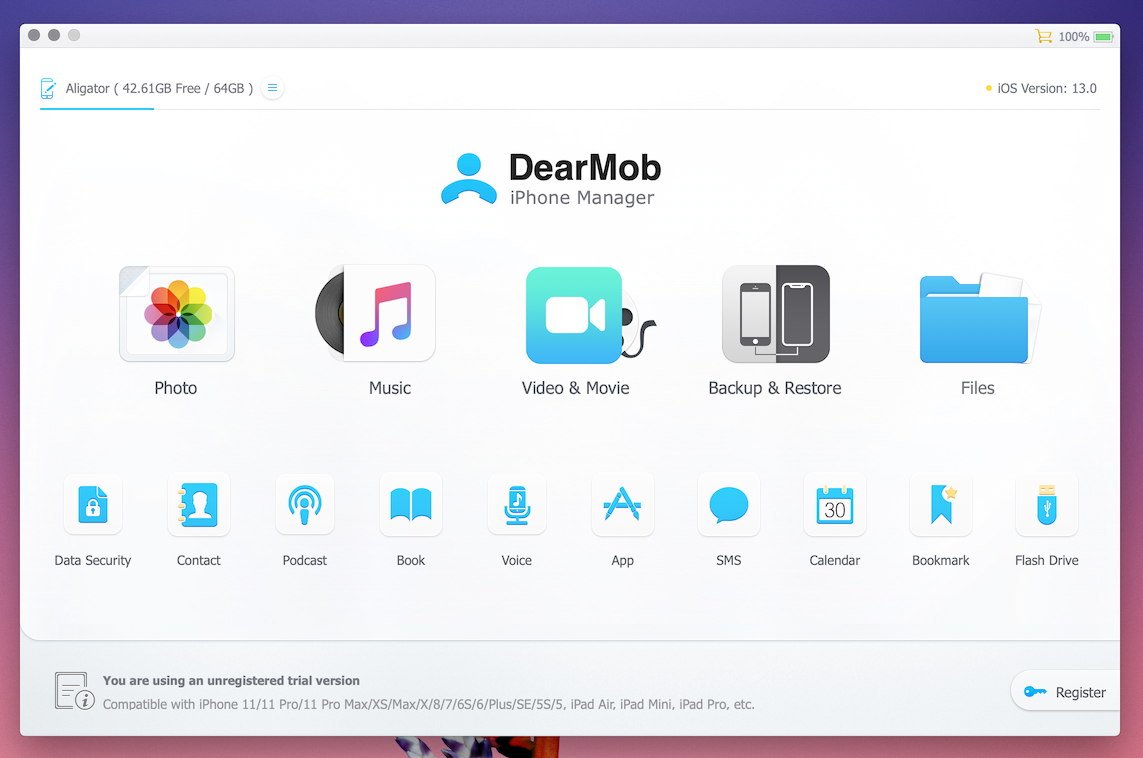Open the Podcast icon

pyautogui.click(x=305, y=504)
